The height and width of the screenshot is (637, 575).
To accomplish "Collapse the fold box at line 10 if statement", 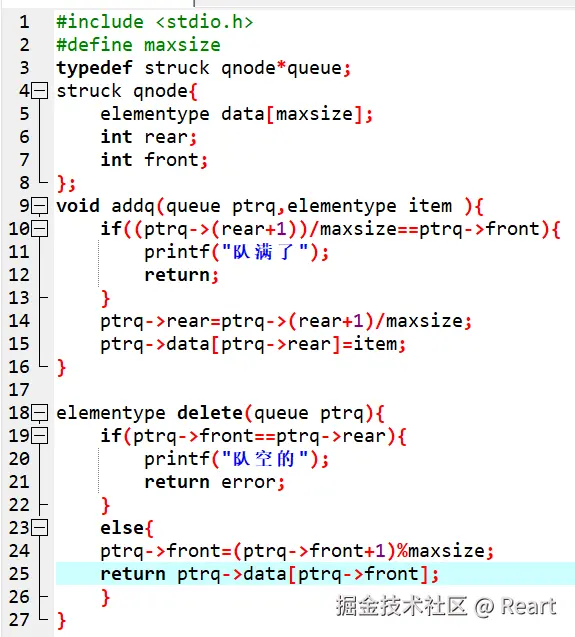I will coord(40,229).
